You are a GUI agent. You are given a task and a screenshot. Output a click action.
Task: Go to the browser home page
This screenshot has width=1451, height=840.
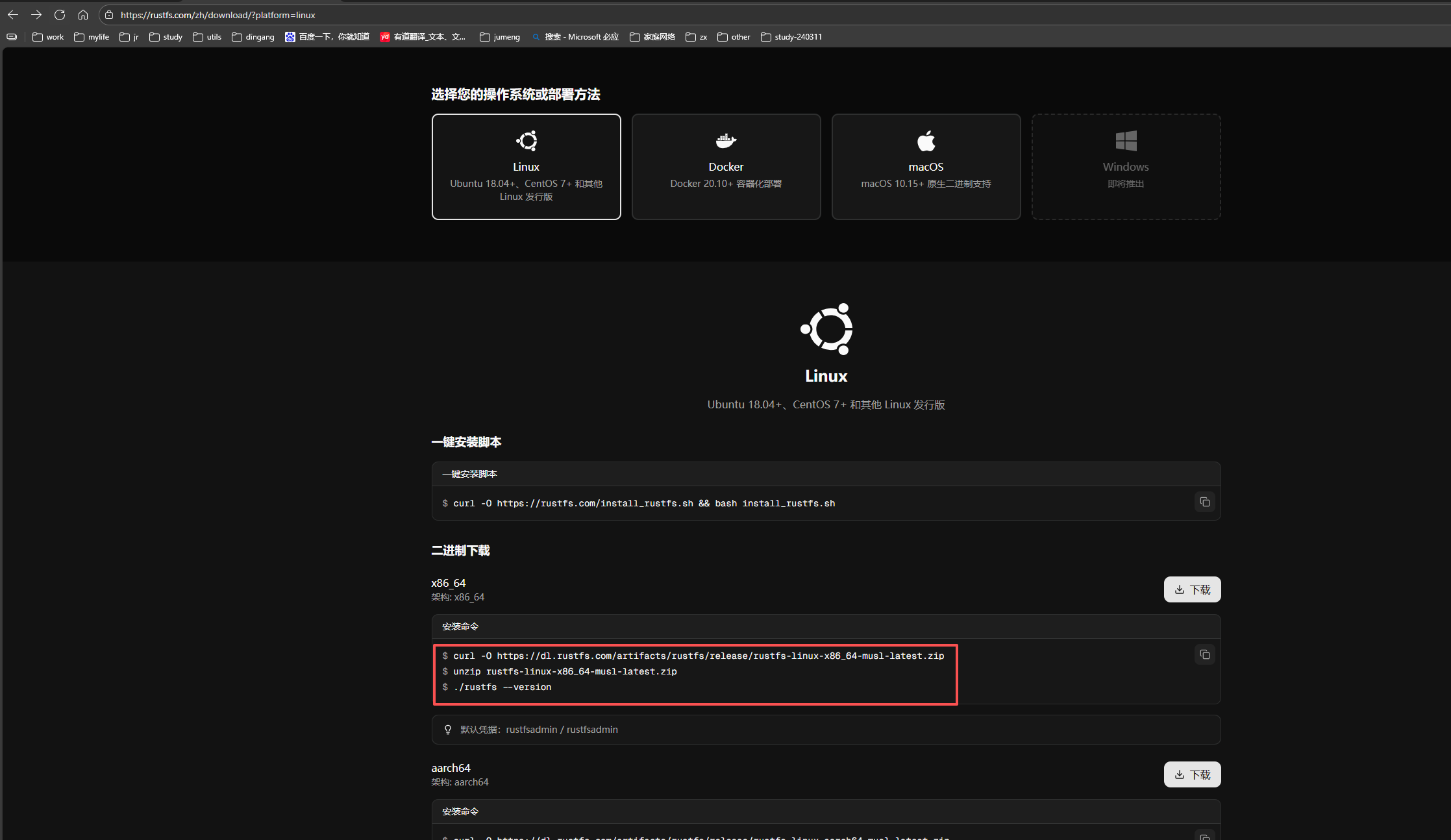coord(83,14)
